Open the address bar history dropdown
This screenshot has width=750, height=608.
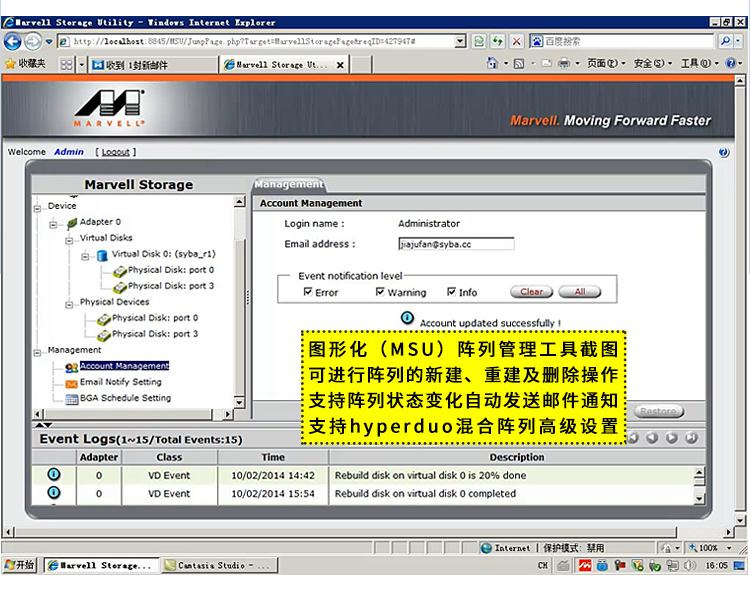[460, 42]
